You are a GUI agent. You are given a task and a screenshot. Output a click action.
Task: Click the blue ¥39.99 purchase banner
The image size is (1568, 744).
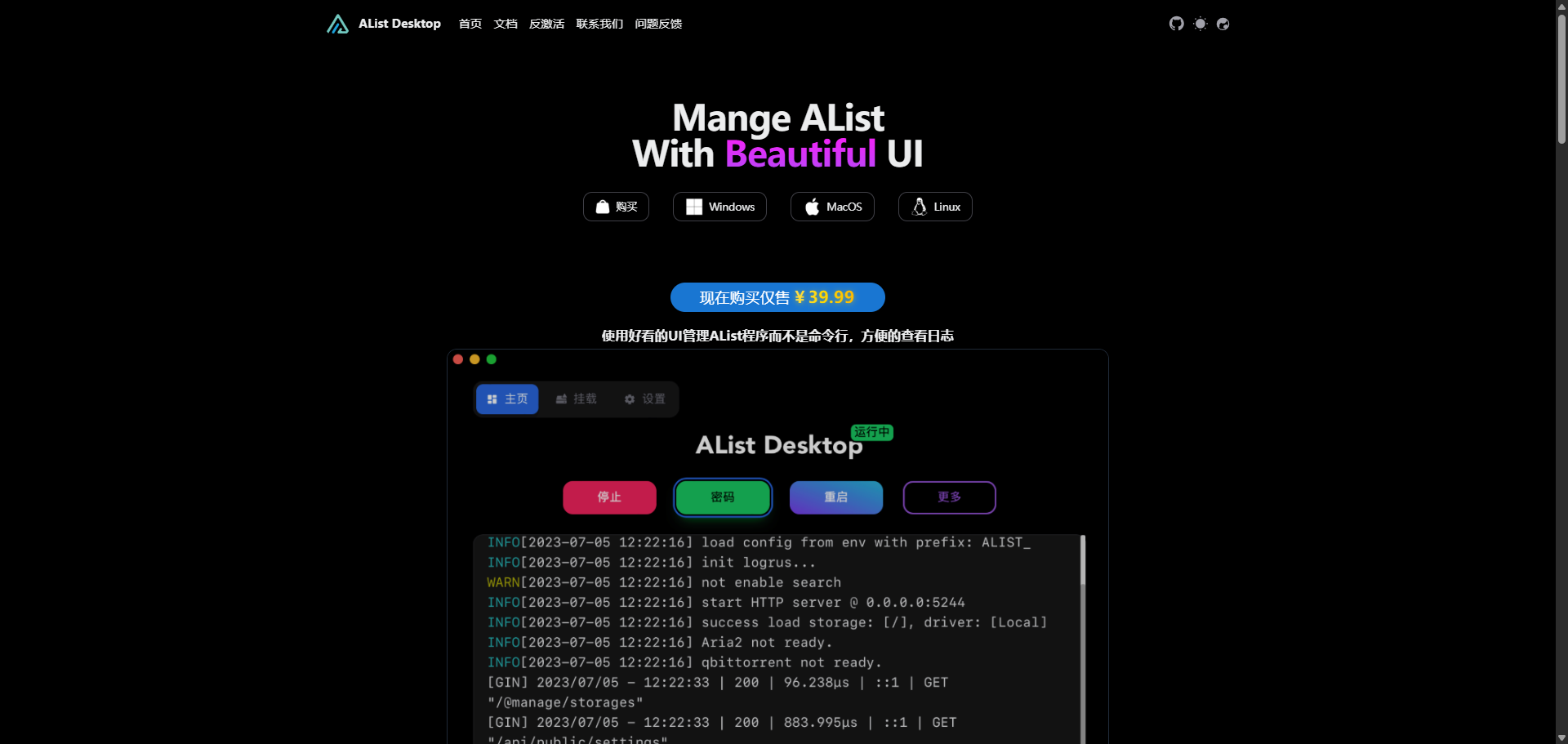(777, 297)
